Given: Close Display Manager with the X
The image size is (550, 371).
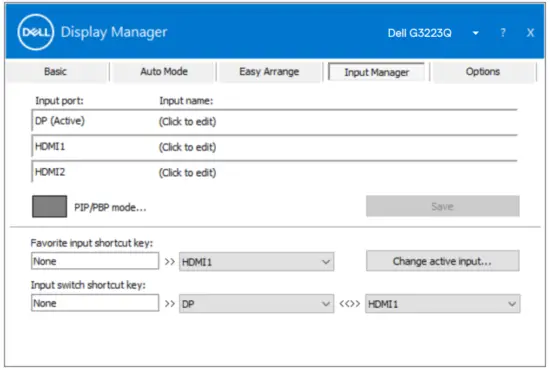Looking at the screenshot, I should (x=530, y=33).
